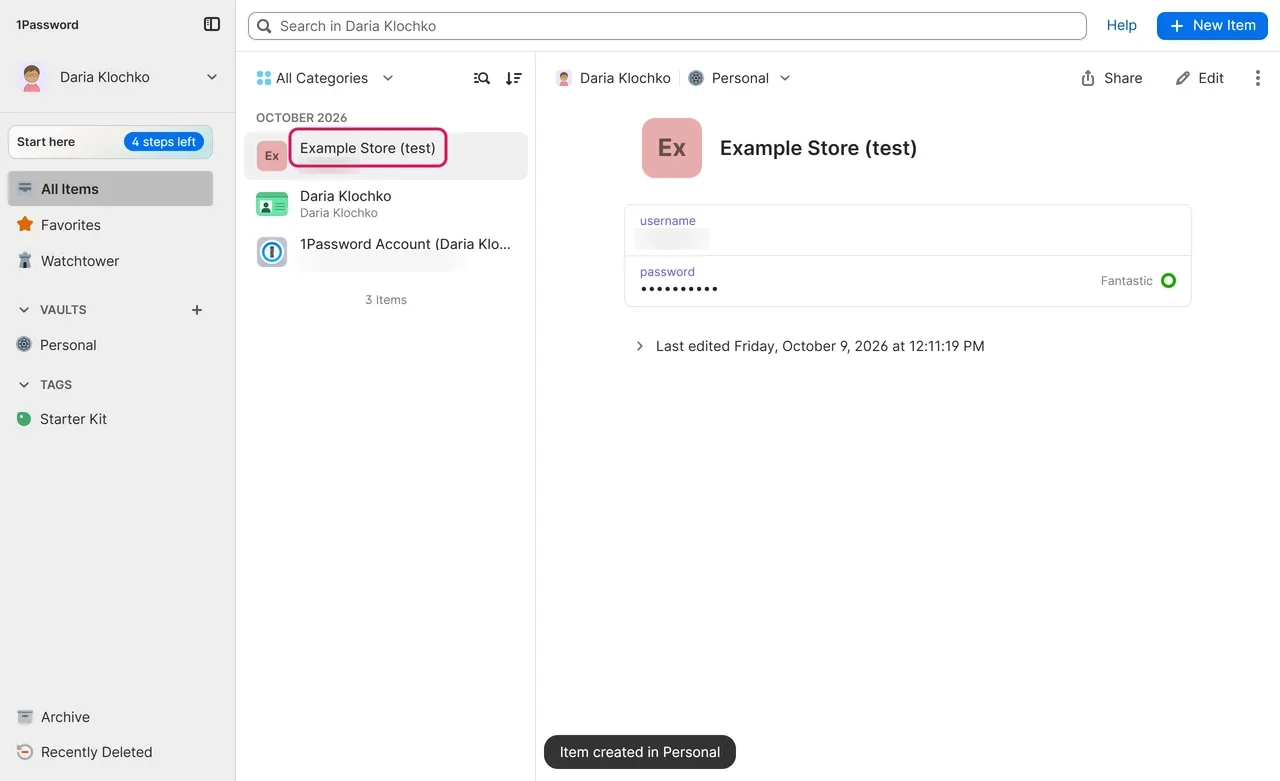
Task: Click the Example Store 'Ex' list thumbnail
Action: point(272,156)
